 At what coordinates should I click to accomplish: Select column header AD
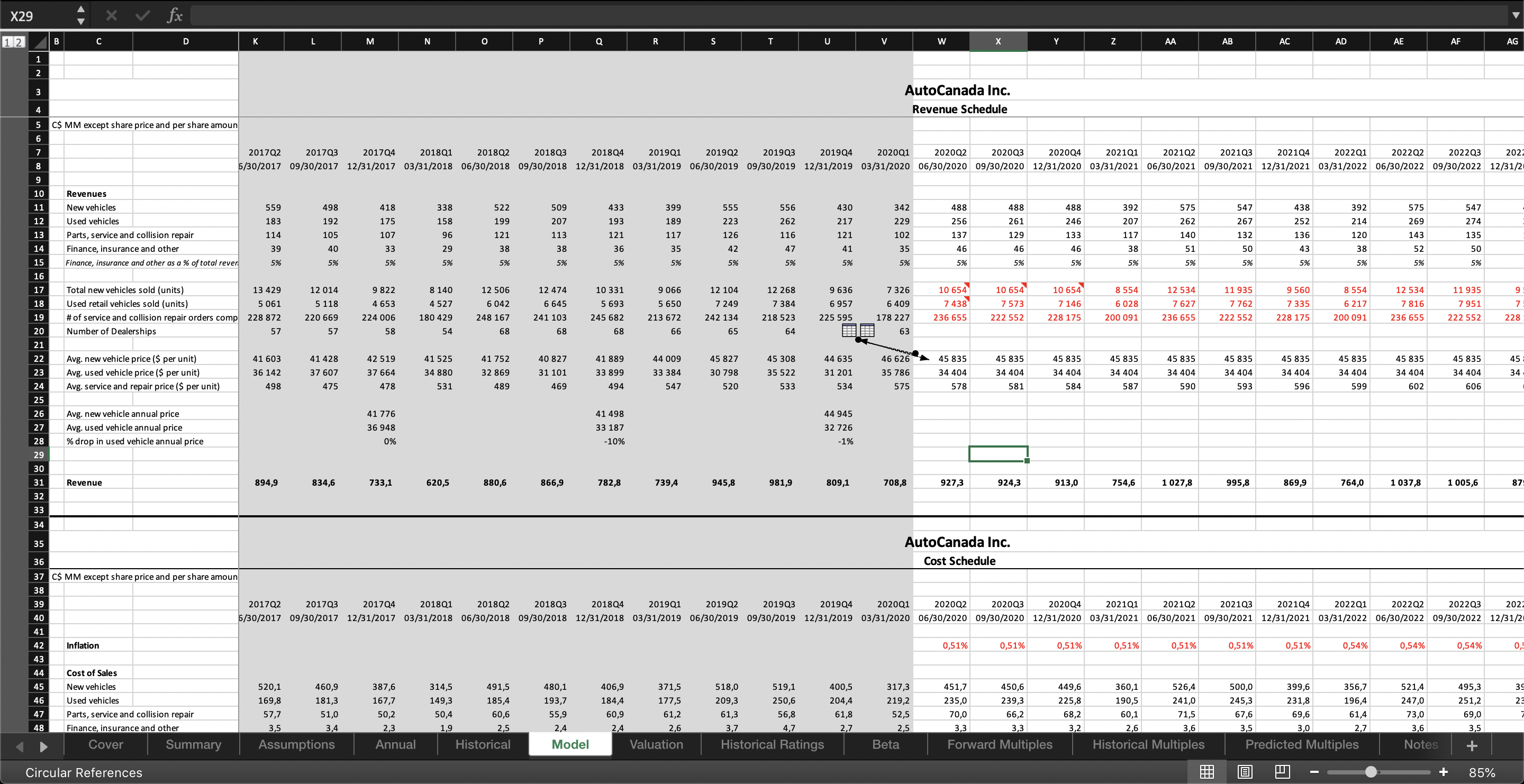1340,41
